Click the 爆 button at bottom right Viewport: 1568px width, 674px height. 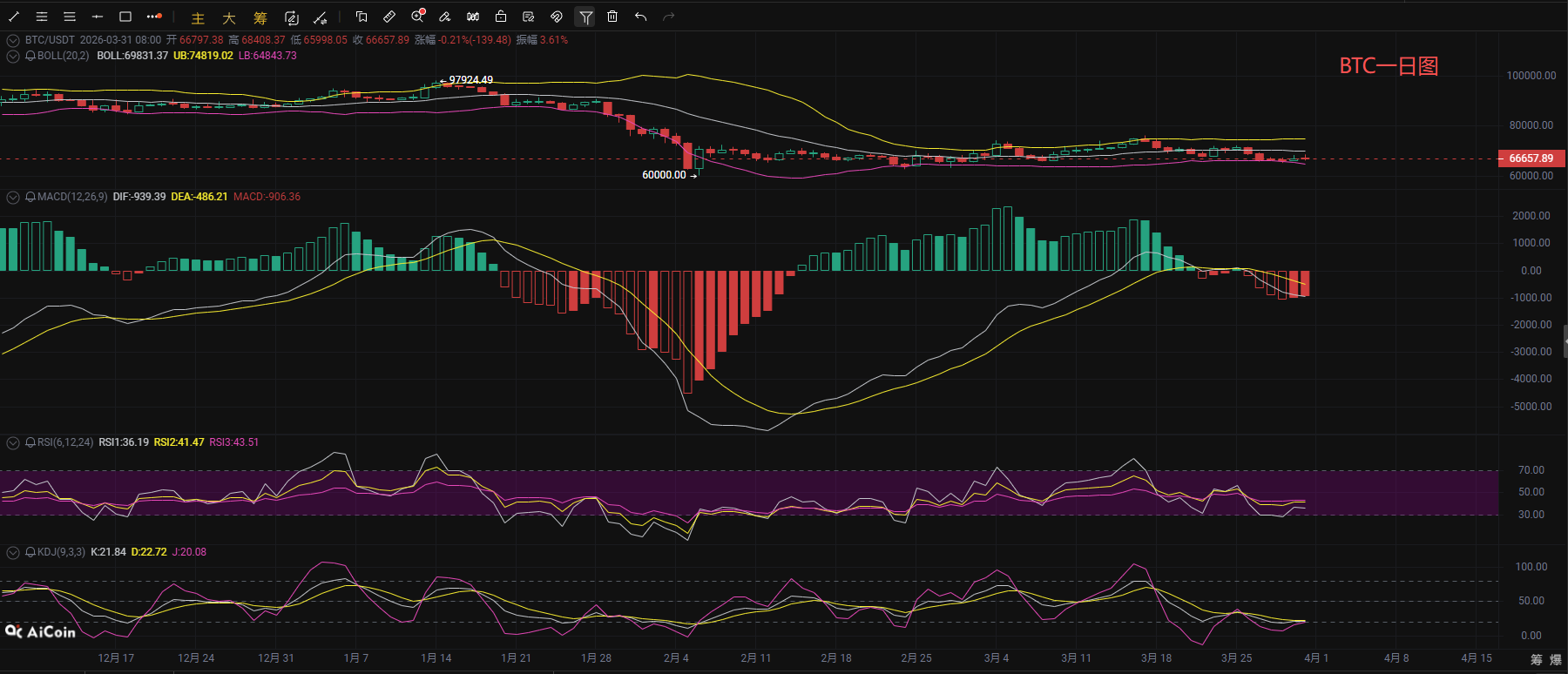pos(1556,659)
